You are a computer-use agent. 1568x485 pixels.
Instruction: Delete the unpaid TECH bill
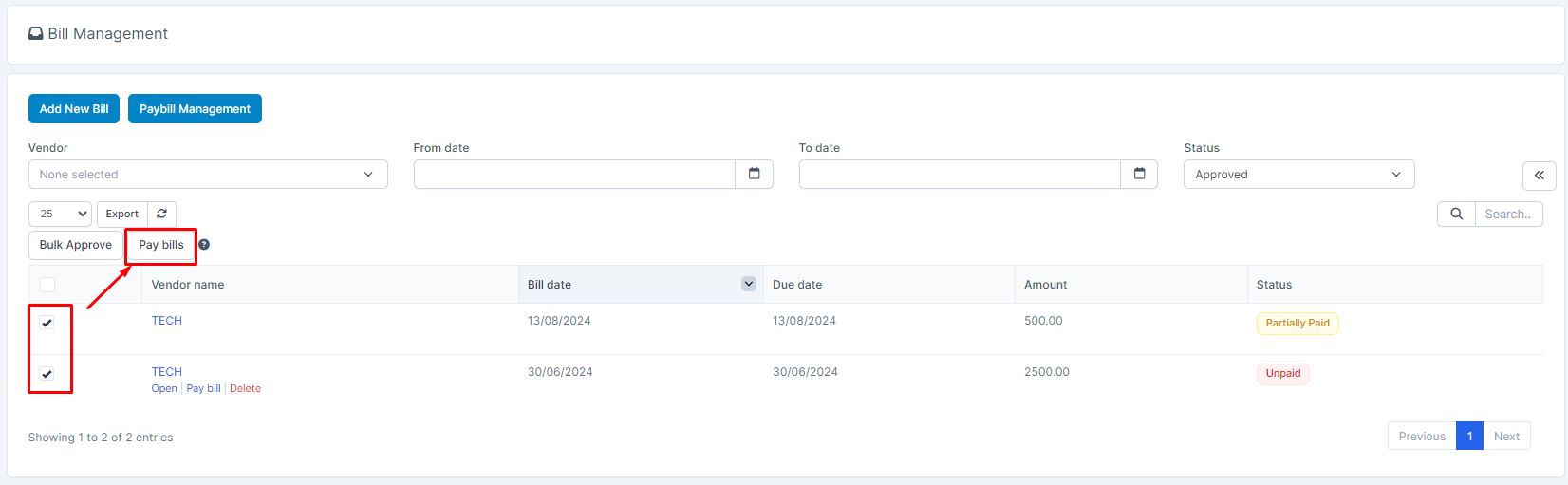click(245, 389)
